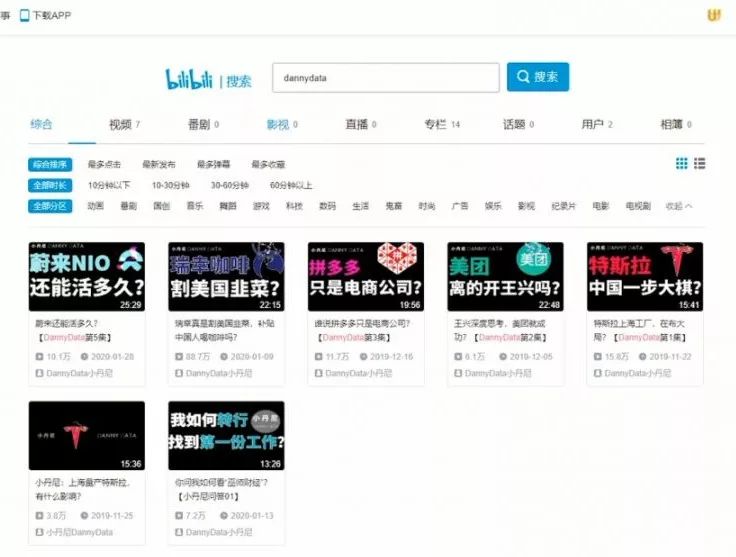The height and width of the screenshot is (557, 736).
Task: Click title 蔚来还能活多久 DannyData第5集
Action: tap(74, 330)
